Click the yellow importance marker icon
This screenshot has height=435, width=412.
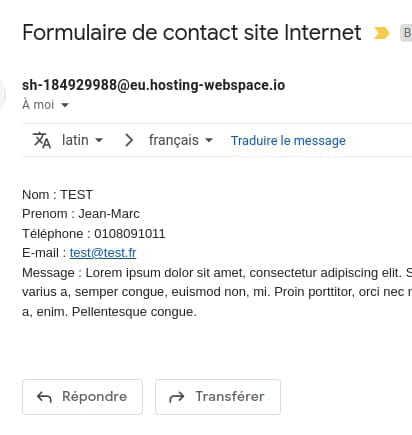coord(382,33)
